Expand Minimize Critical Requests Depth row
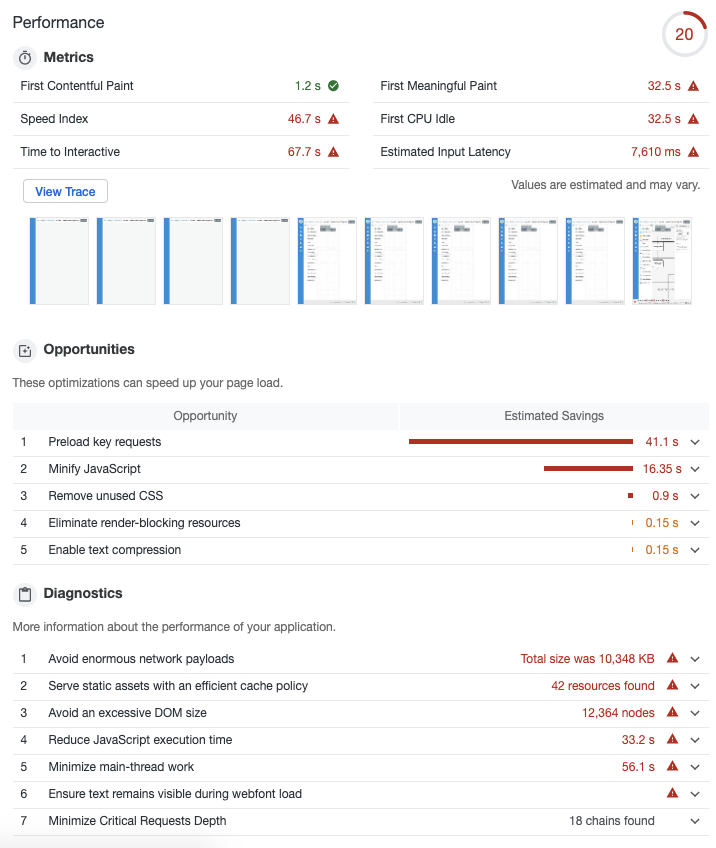 tap(694, 821)
